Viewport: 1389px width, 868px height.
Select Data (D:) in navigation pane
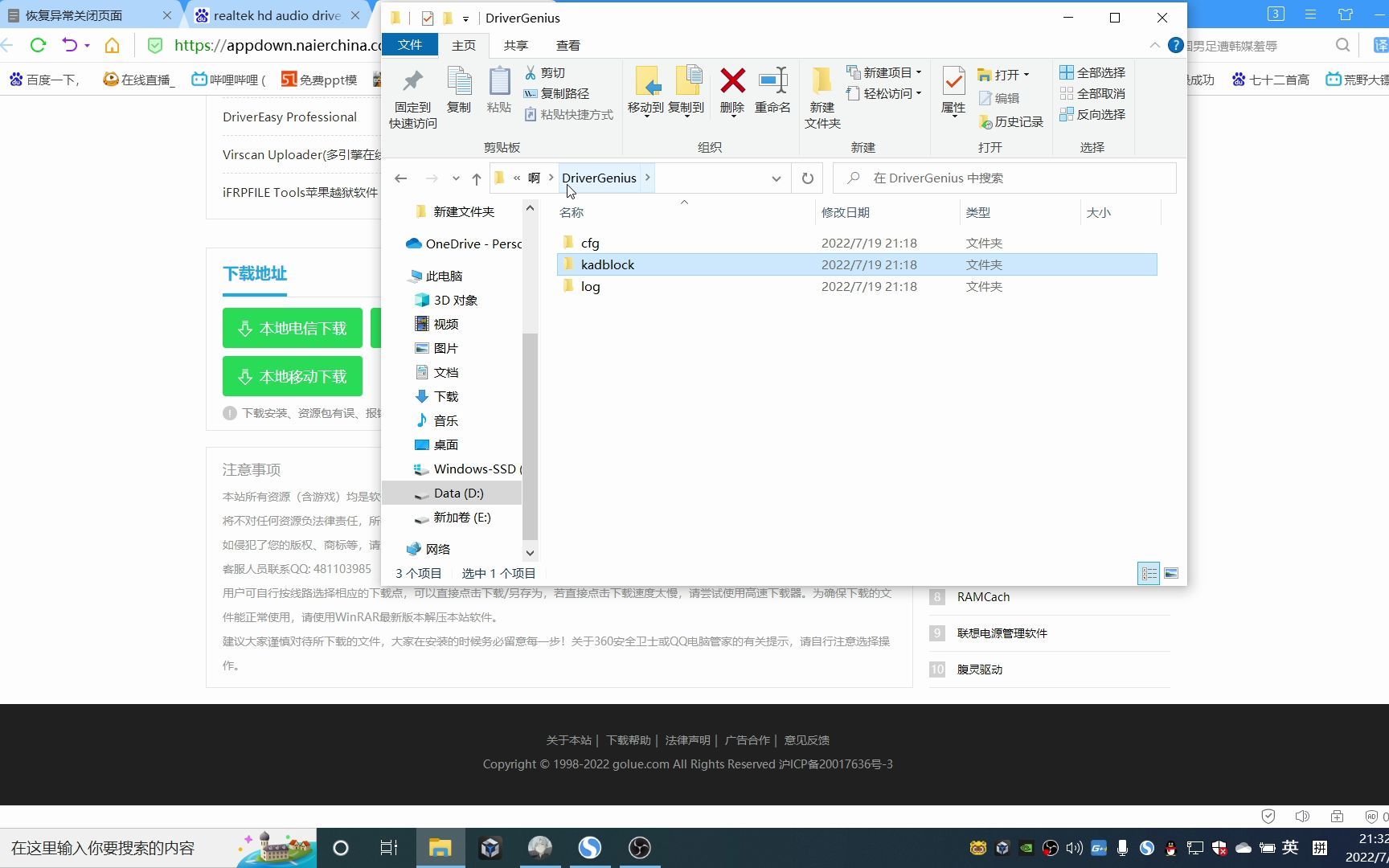452,493
